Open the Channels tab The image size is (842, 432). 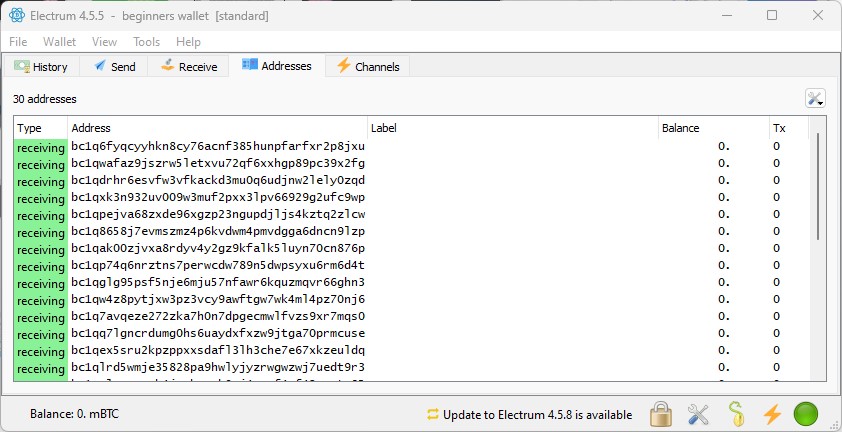pos(368,67)
